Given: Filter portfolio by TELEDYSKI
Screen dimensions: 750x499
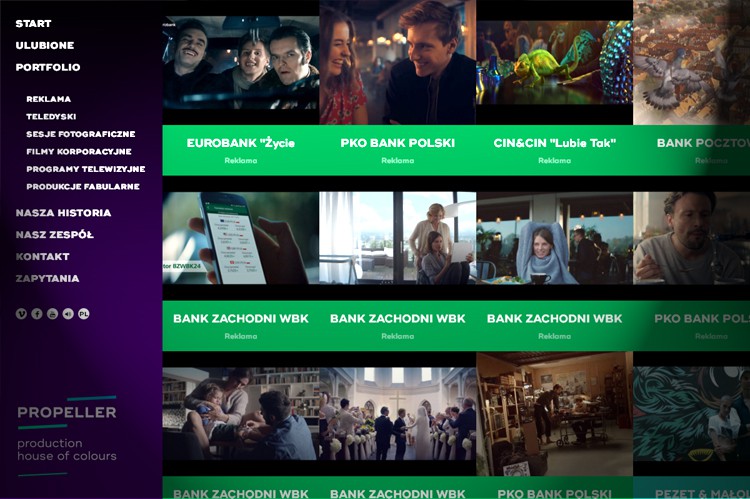Looking at the screenshot, I should pos(51,116).
